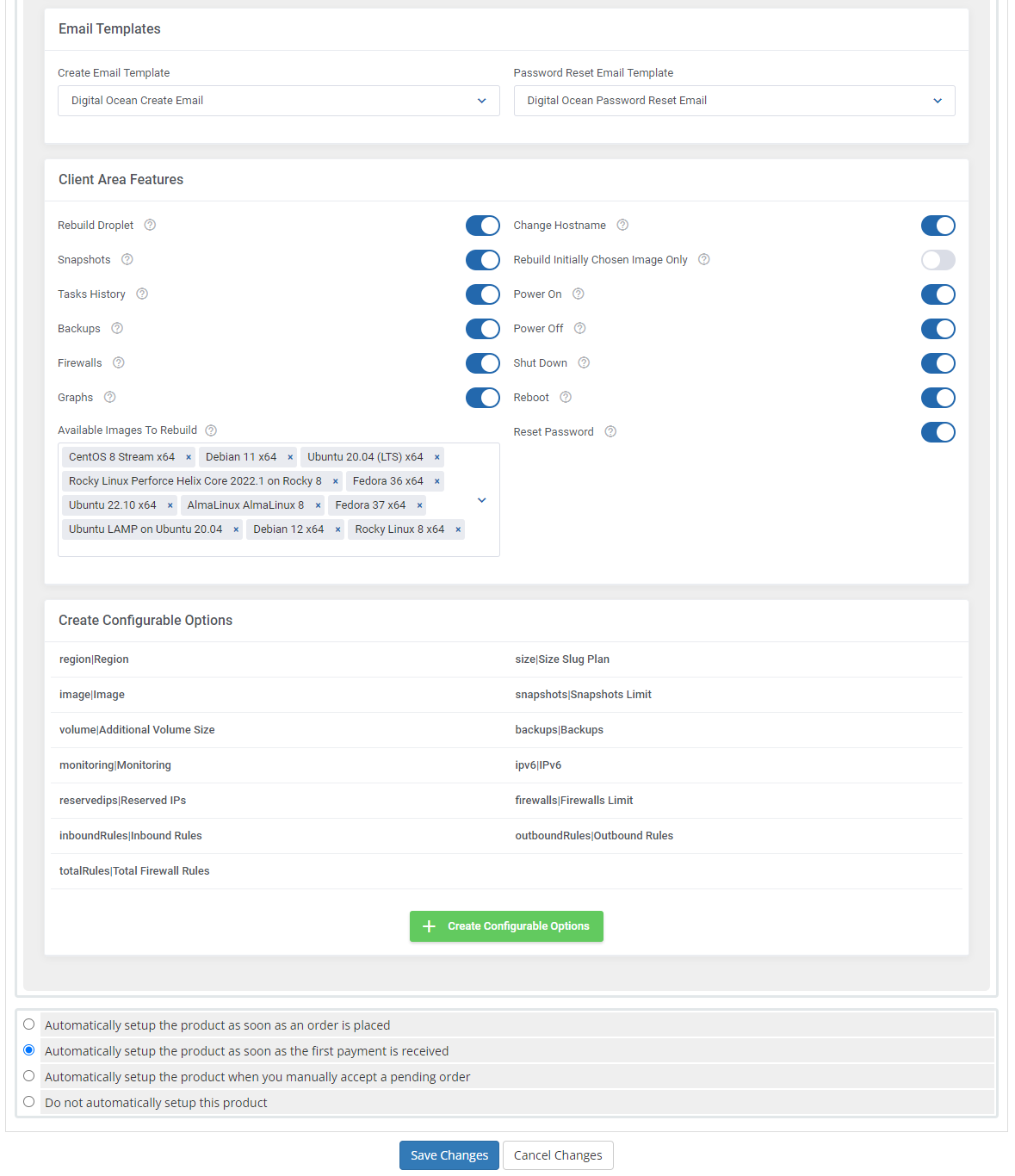
Task: Select the region|Region configurable option row
Action: pos(94,659)
